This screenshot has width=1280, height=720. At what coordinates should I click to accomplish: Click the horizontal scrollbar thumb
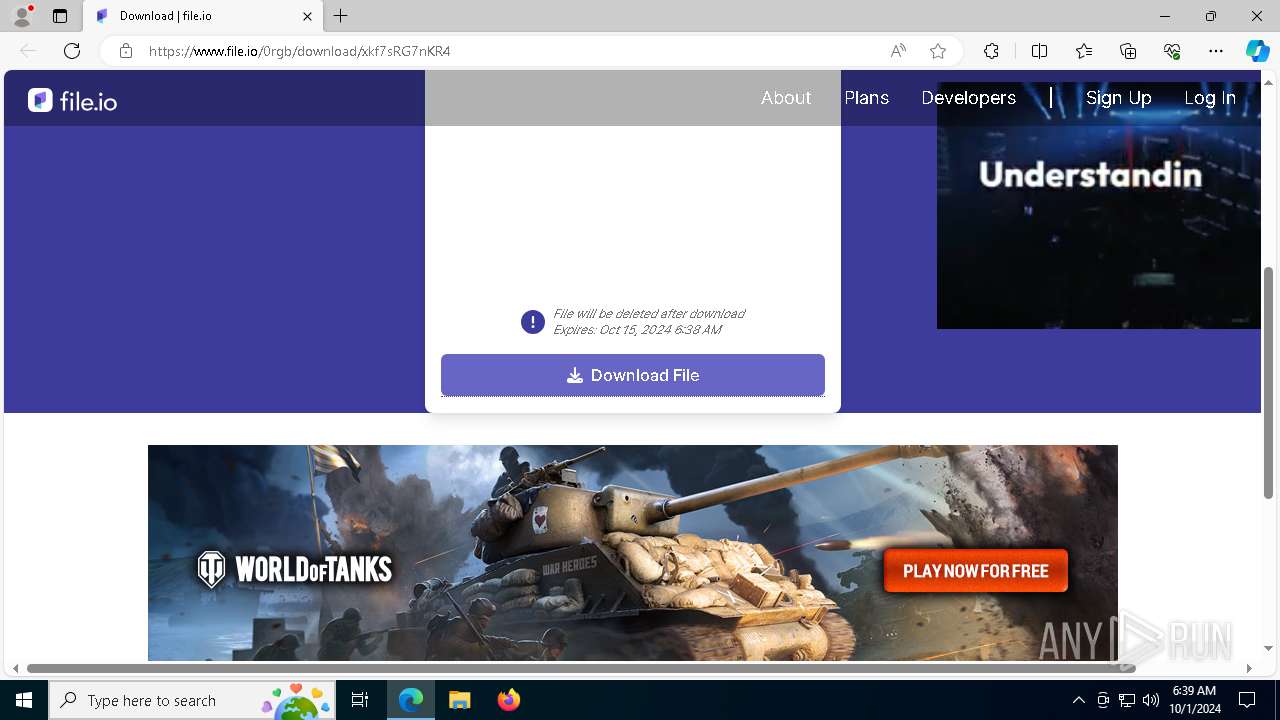click(581, 668)
